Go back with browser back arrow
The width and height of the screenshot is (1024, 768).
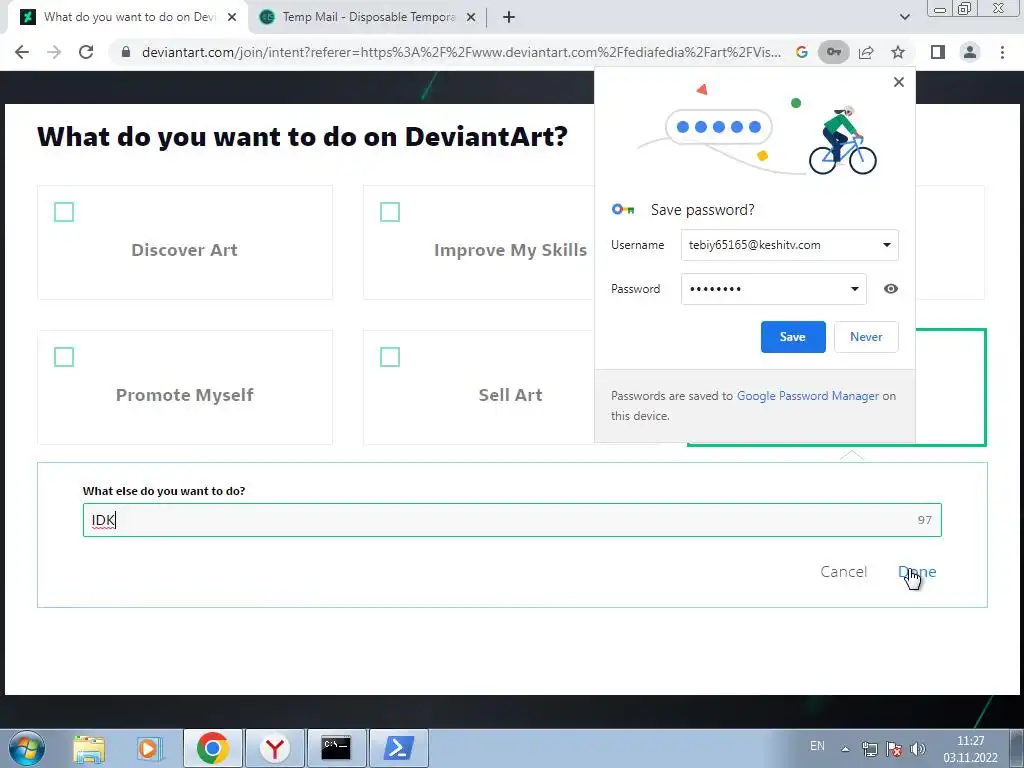(22, 52)
